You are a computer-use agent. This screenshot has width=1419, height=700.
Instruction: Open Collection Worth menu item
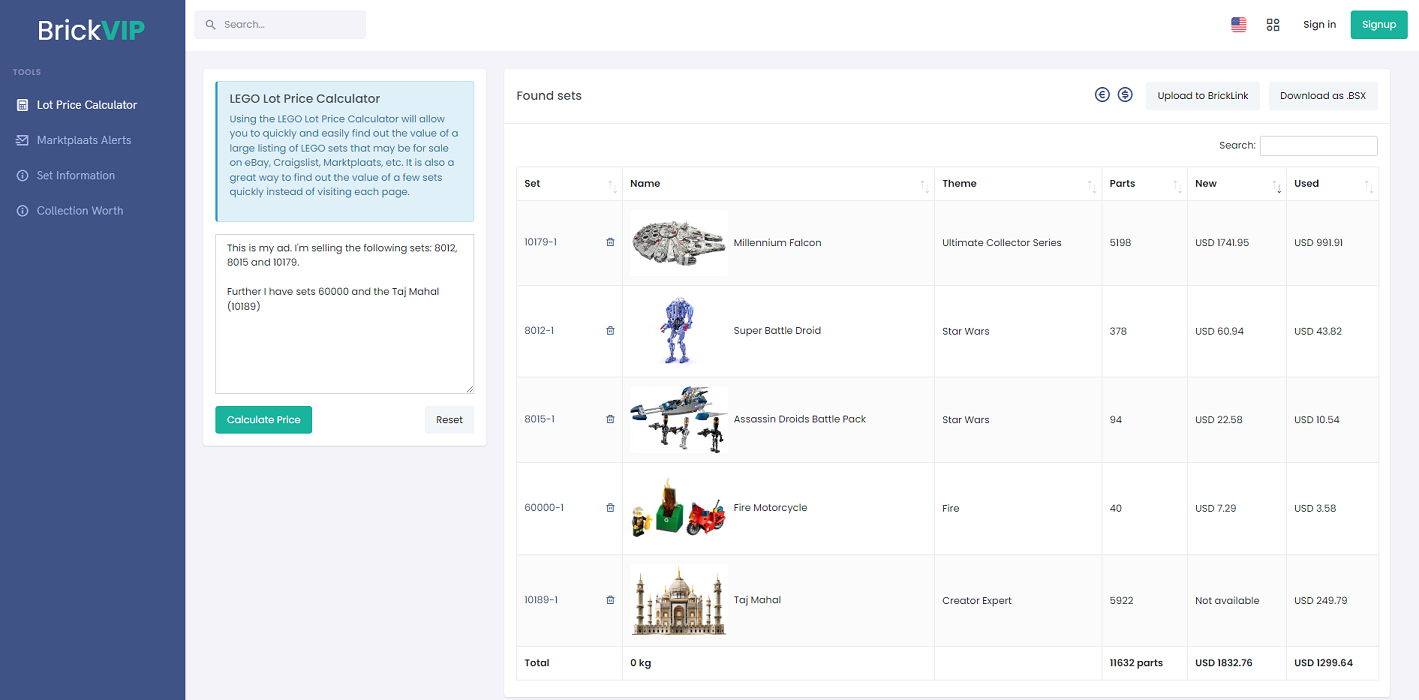(80, 211)
